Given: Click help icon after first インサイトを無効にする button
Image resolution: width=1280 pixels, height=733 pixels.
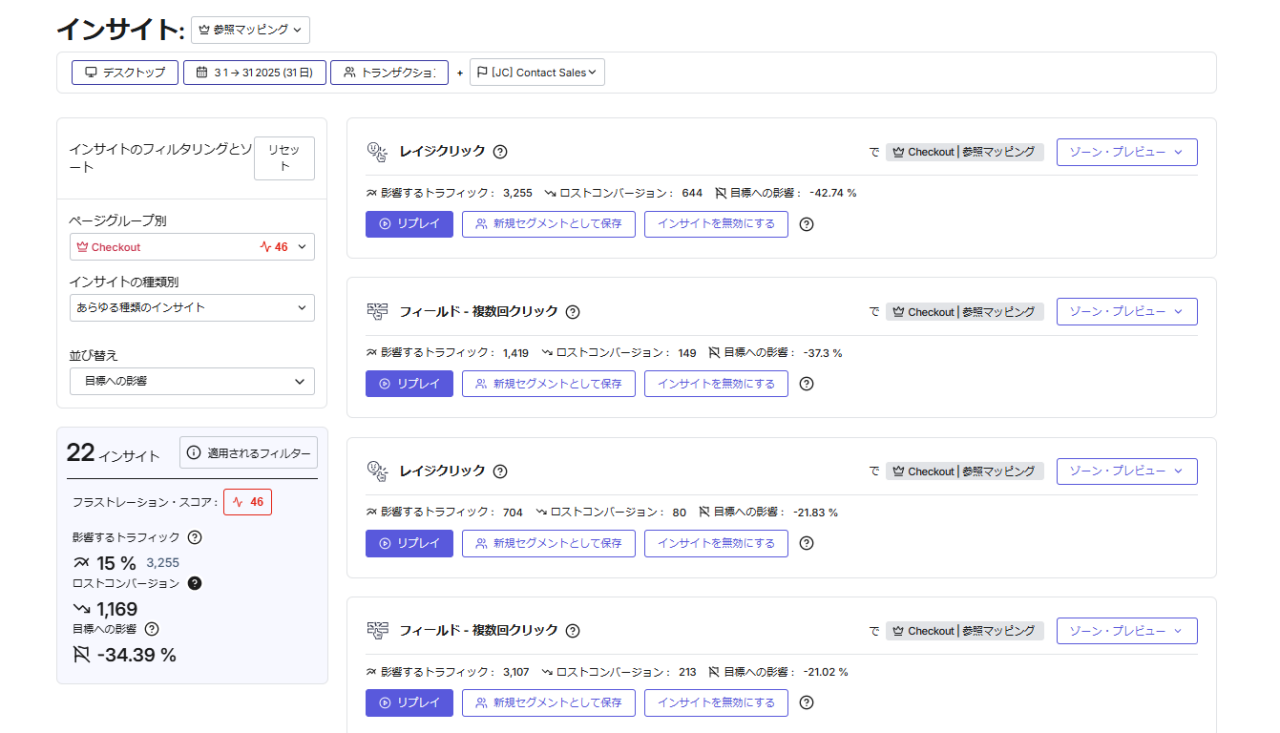Looking at the screenshot, I should point(807,224).
